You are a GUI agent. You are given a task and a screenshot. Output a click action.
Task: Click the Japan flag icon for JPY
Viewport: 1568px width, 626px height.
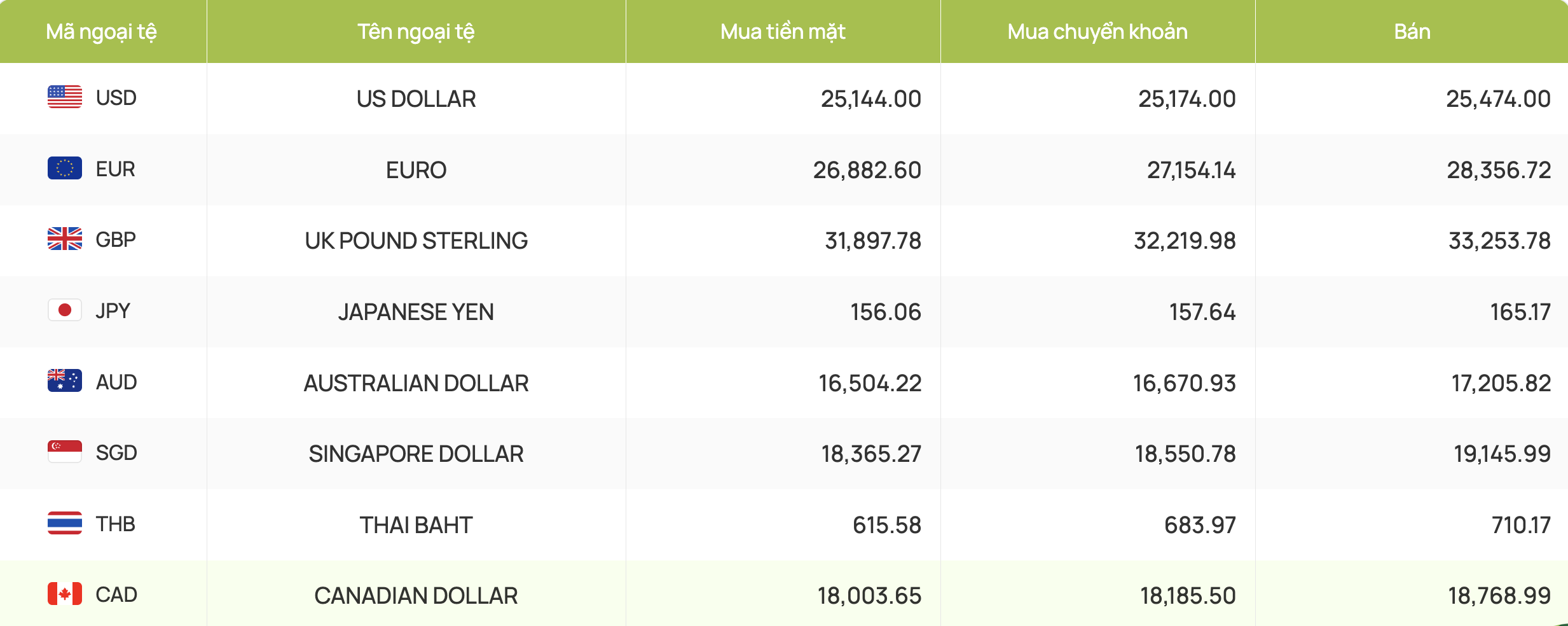click(65, 310)
